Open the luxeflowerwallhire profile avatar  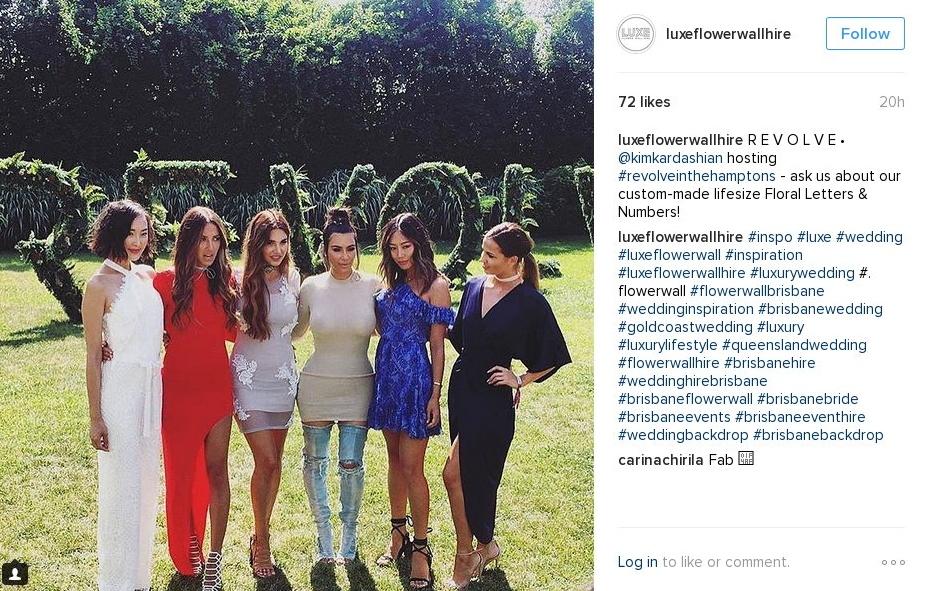(x=636, y=34)
